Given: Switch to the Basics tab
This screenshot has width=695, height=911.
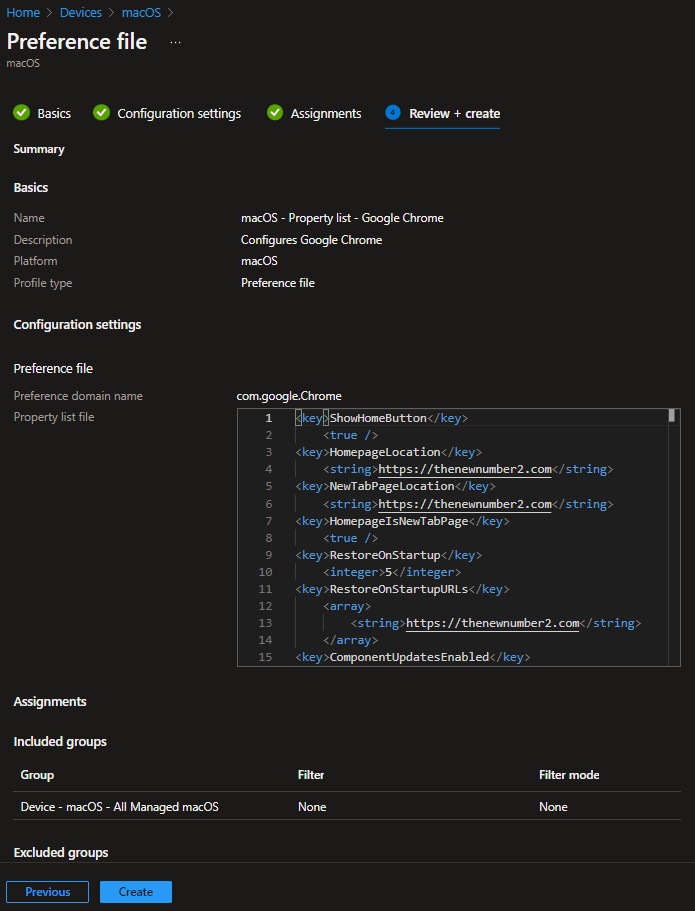Looking at the screenshot, I should (x=54, y=114).
